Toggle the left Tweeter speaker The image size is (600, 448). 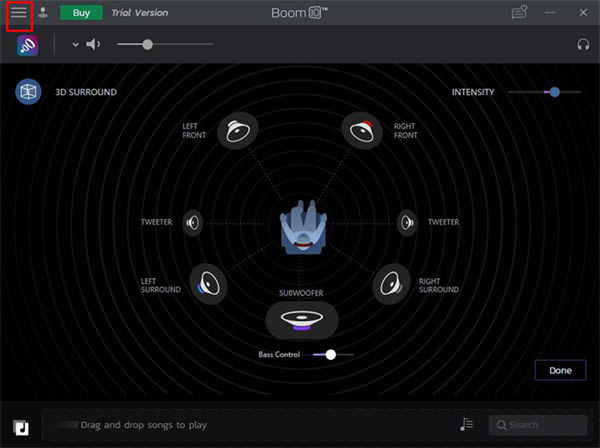point(192,222)
